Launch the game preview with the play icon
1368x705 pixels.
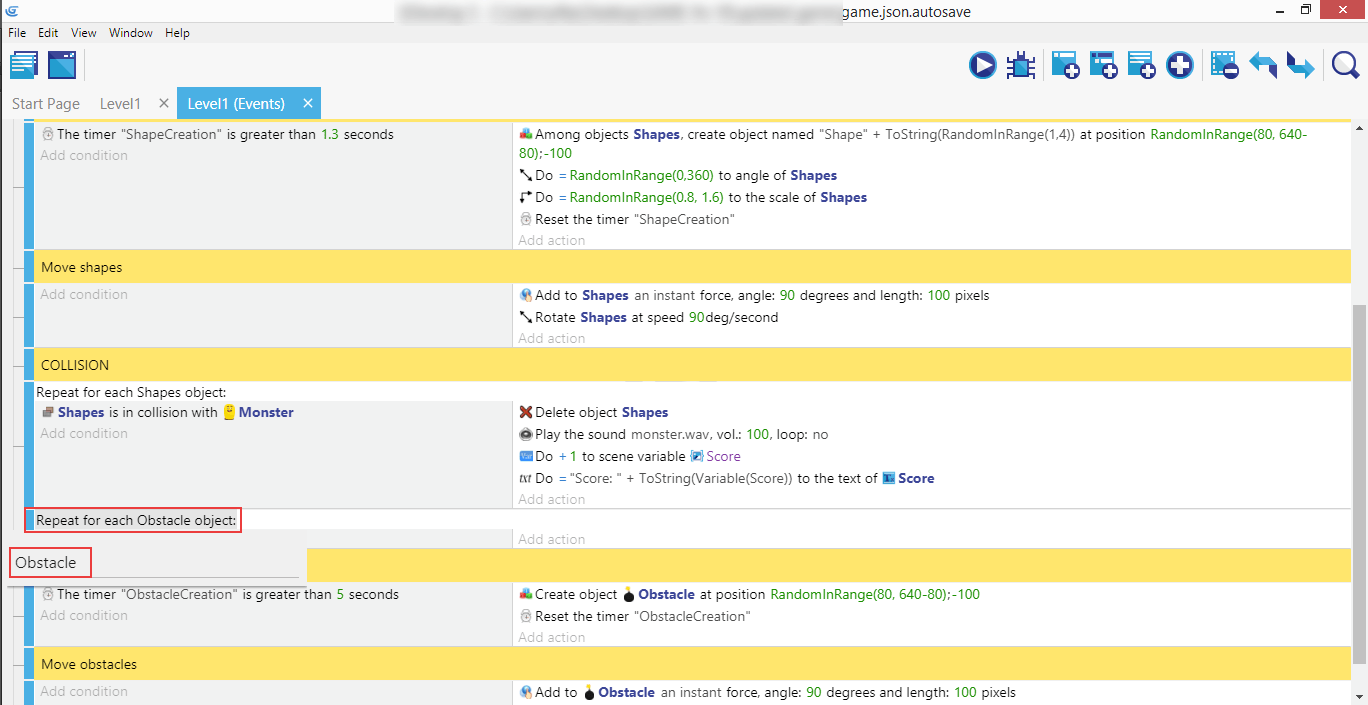pyautogui.click(x=982, y=66)
